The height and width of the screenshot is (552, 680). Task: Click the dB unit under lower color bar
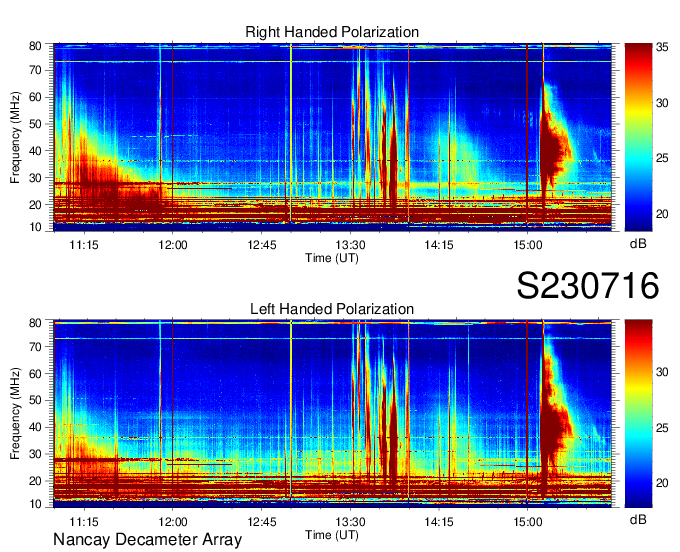638,519
